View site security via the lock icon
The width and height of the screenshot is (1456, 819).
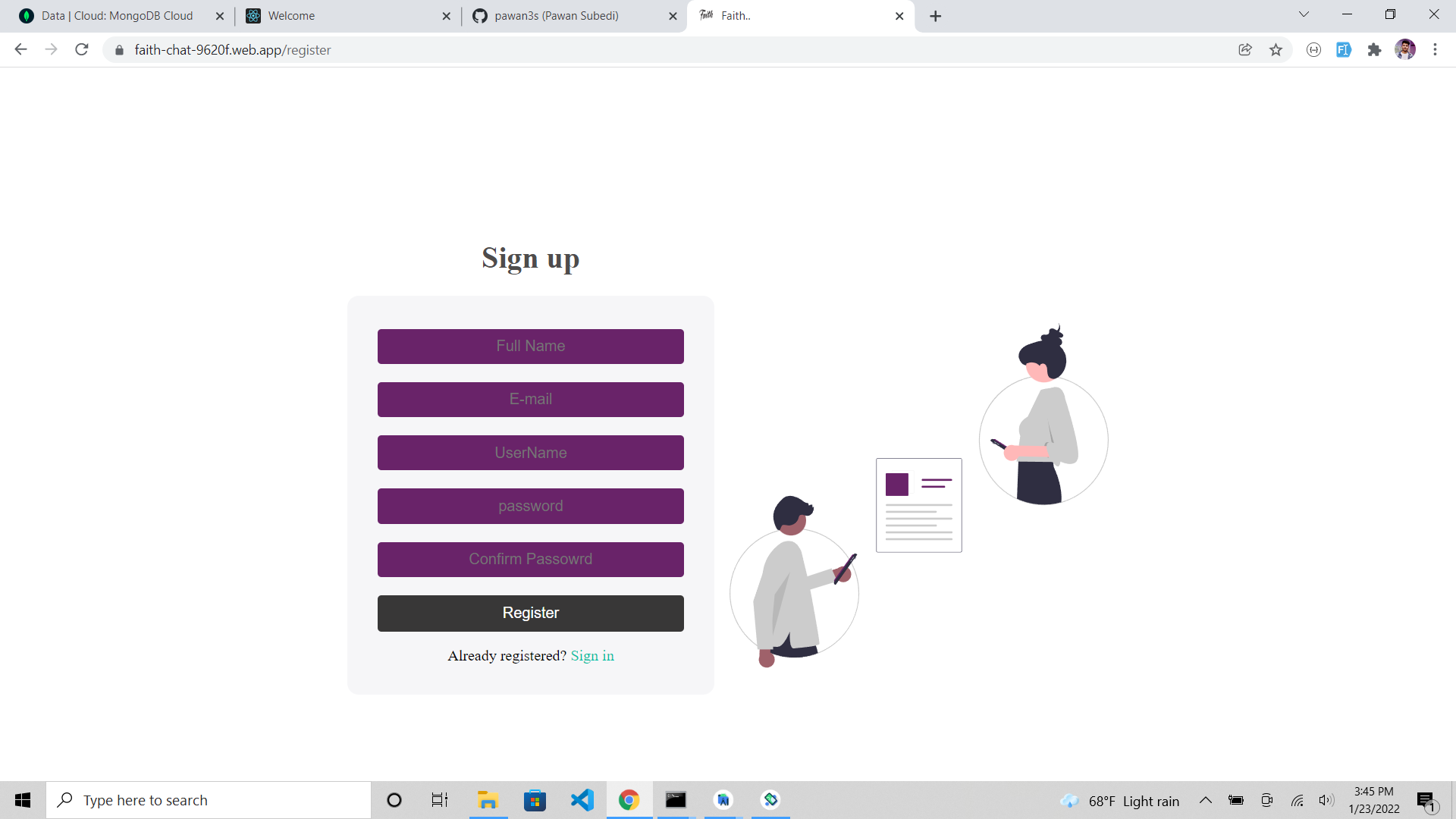119,50
